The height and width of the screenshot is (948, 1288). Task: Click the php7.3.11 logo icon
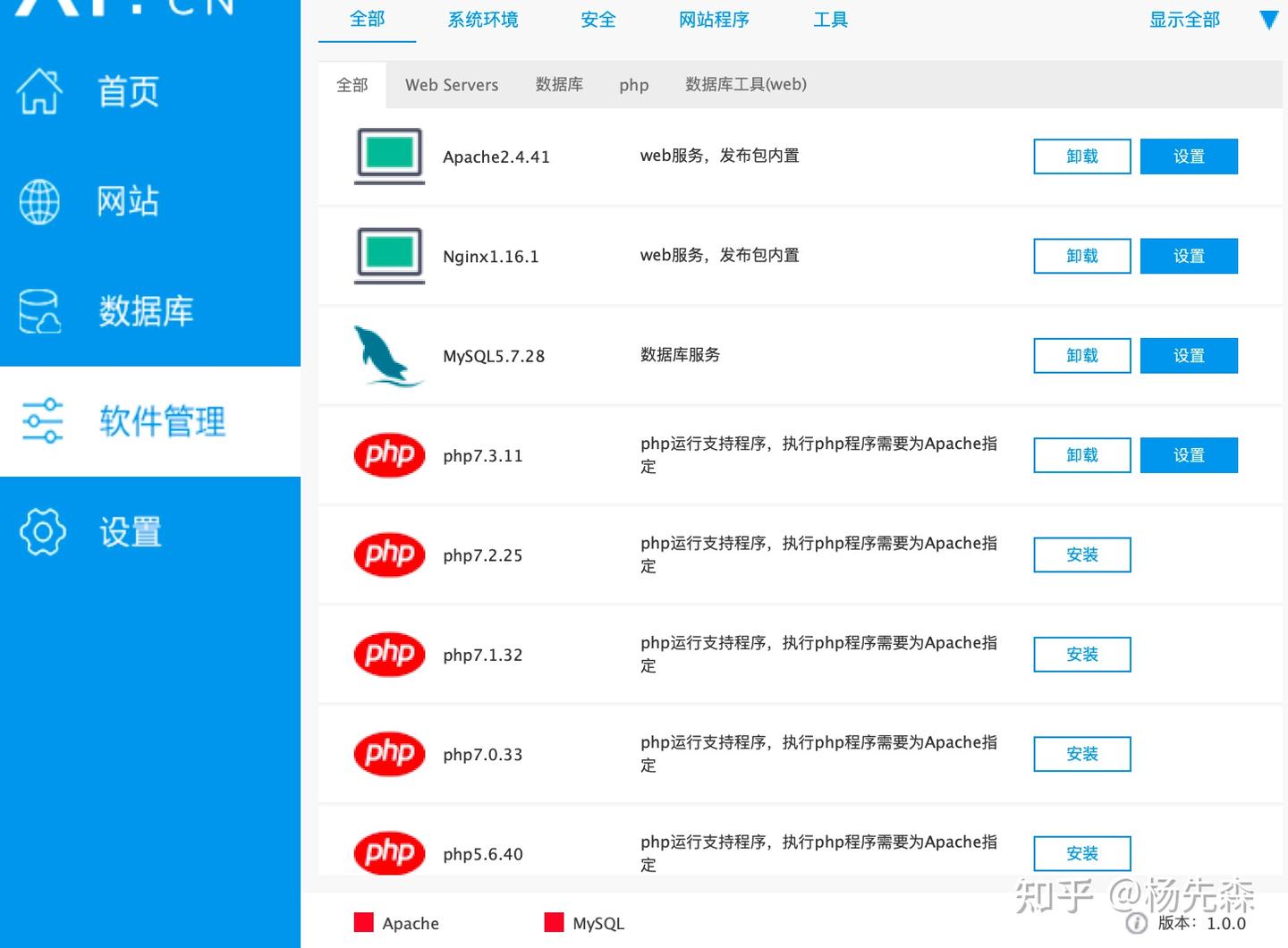(388, 455)
